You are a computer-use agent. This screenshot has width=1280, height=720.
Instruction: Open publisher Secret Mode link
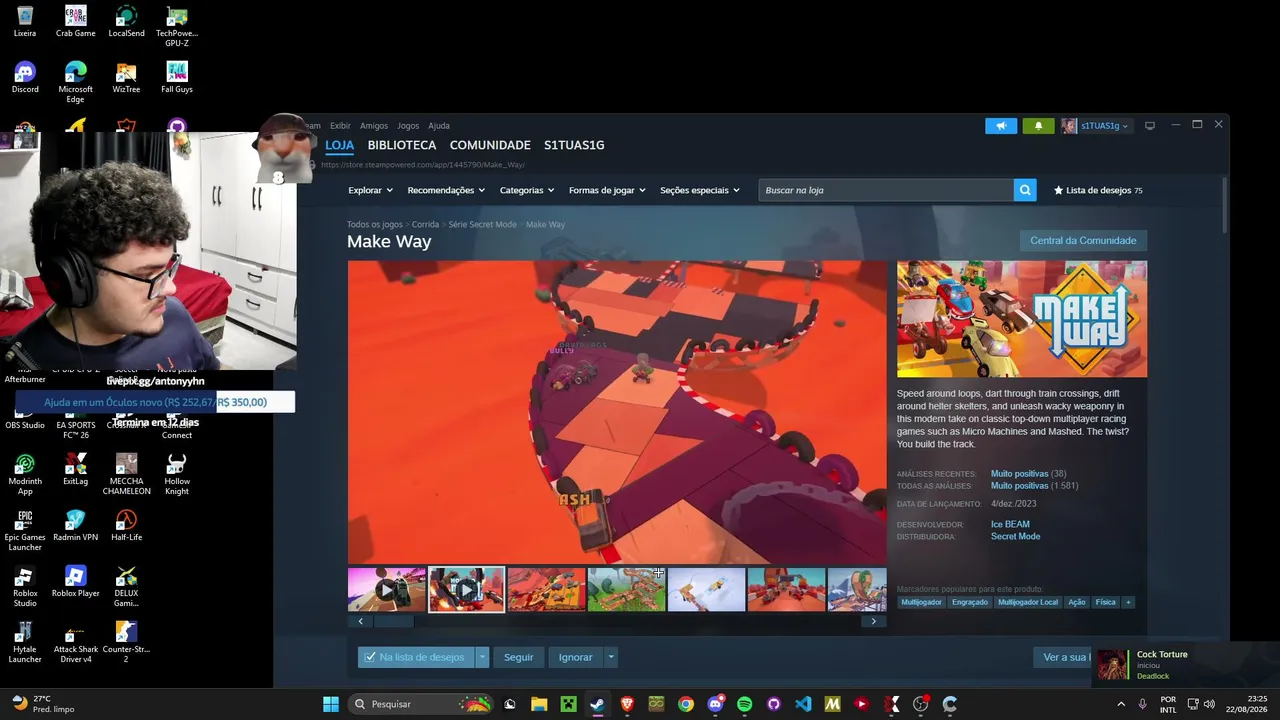pos(1015,537)
